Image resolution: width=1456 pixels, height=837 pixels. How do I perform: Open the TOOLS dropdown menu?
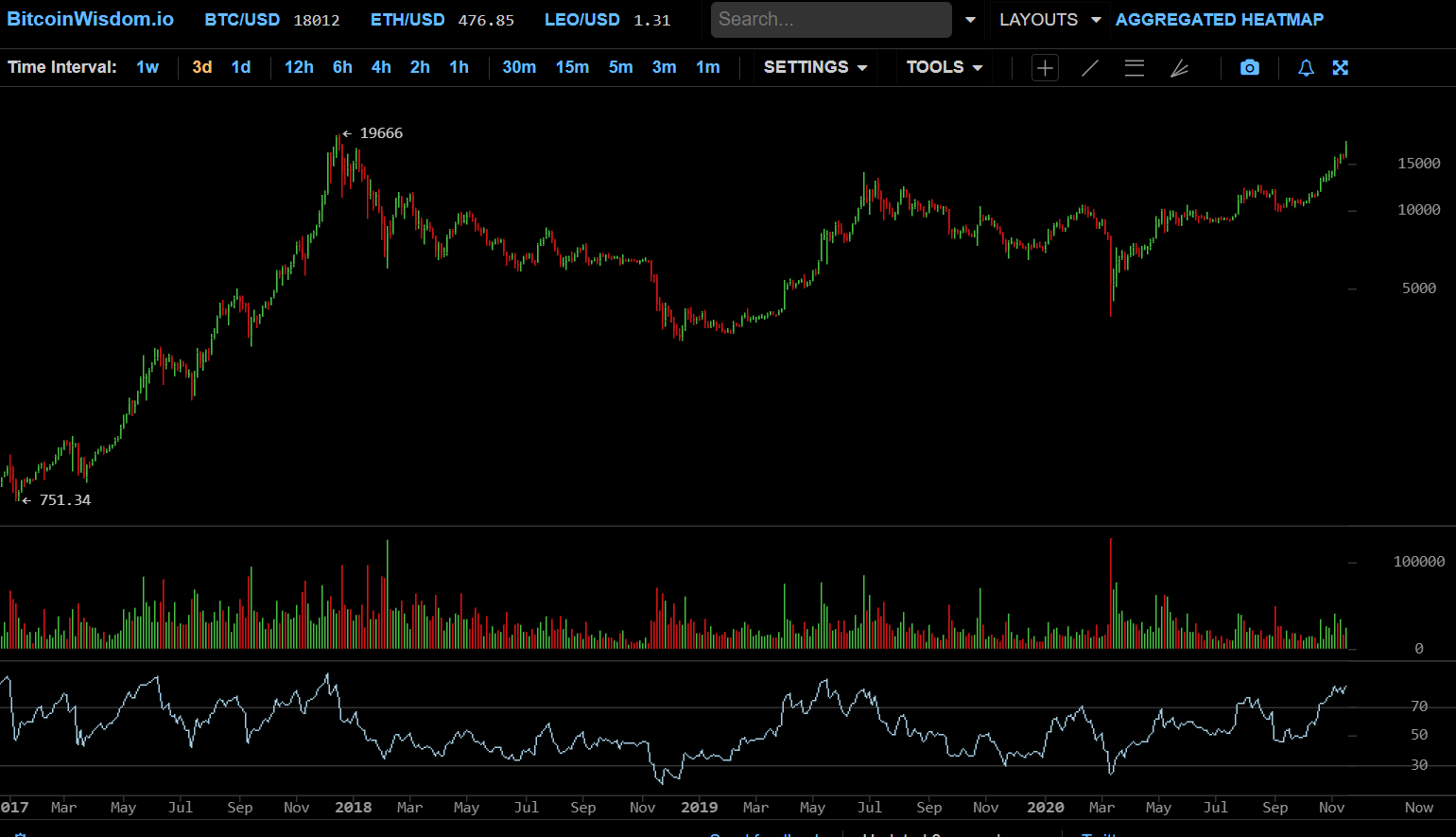pyautogui.click(x=945, y=67)
